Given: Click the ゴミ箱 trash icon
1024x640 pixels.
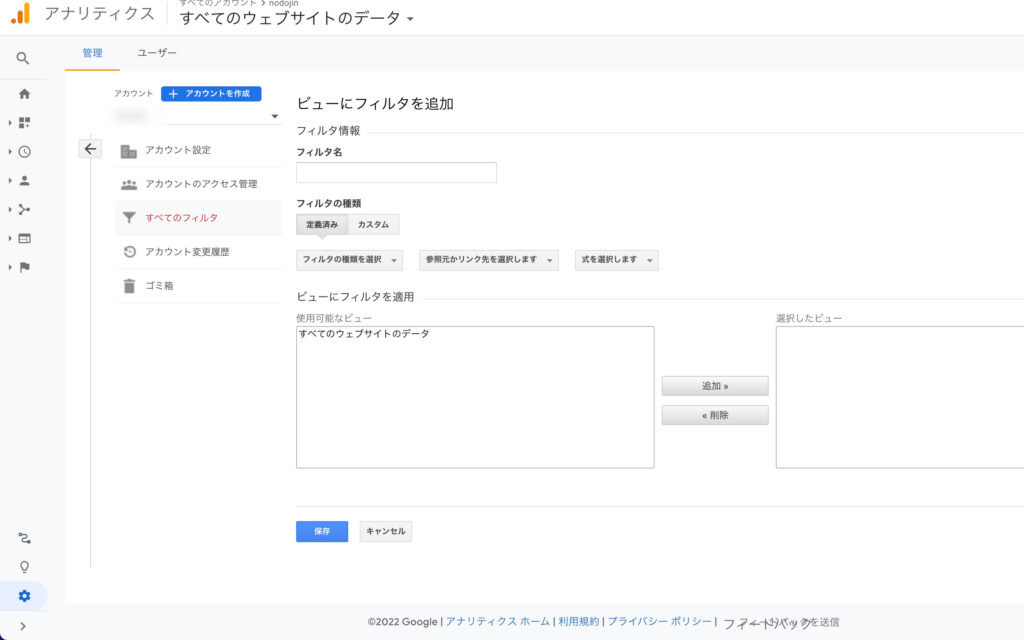Looking at the screenshot, I should [x=129, y=286].
